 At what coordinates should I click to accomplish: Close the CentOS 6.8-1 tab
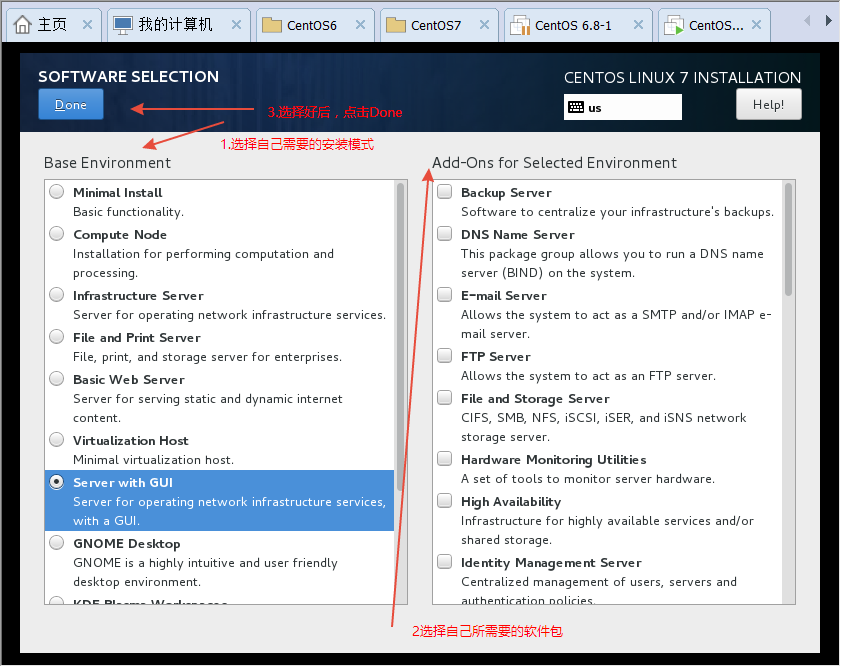click(638, 25)
